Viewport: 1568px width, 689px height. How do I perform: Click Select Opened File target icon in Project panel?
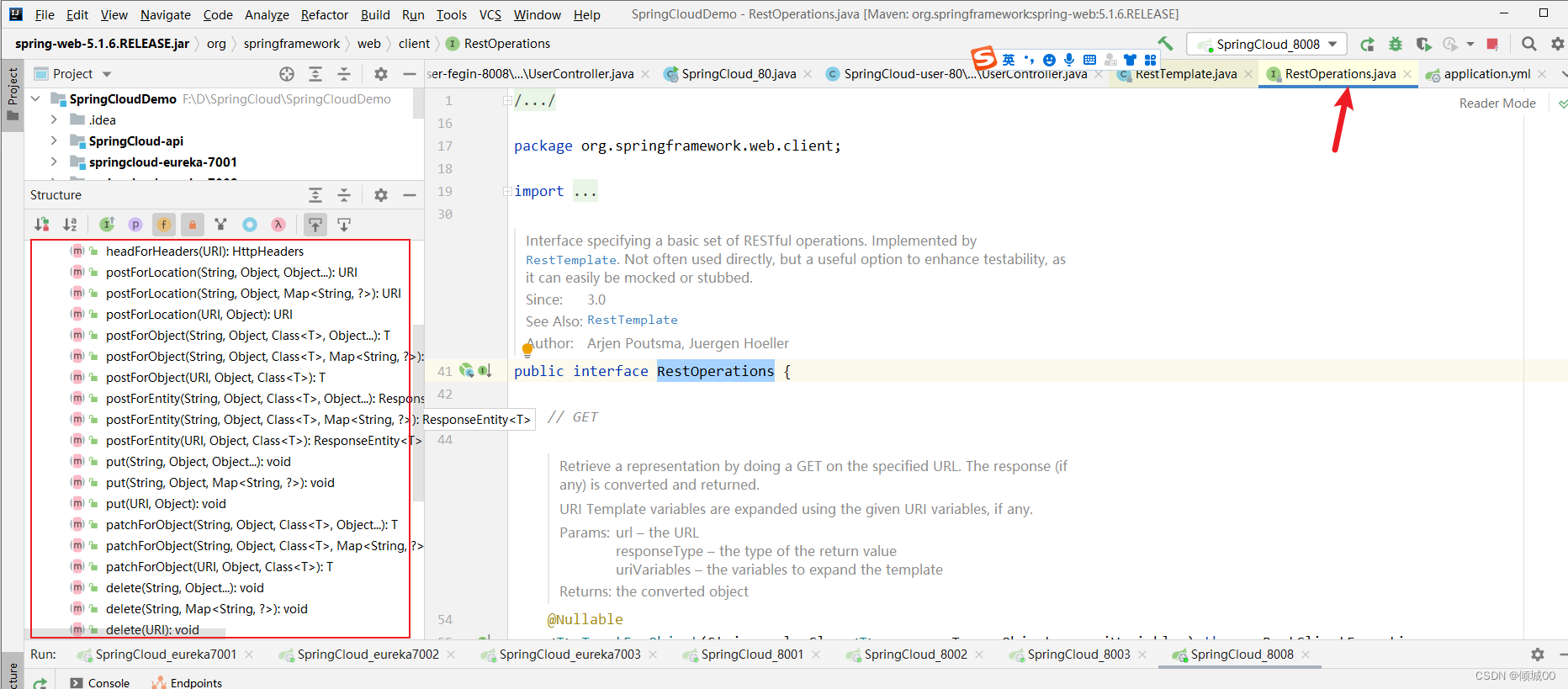point(287,74)
